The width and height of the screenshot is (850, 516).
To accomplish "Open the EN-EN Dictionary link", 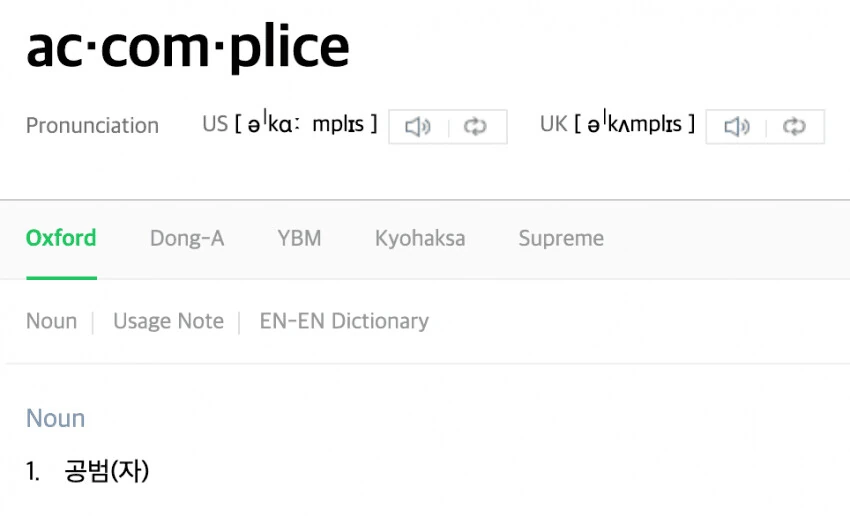I will [x=344, y=321].
